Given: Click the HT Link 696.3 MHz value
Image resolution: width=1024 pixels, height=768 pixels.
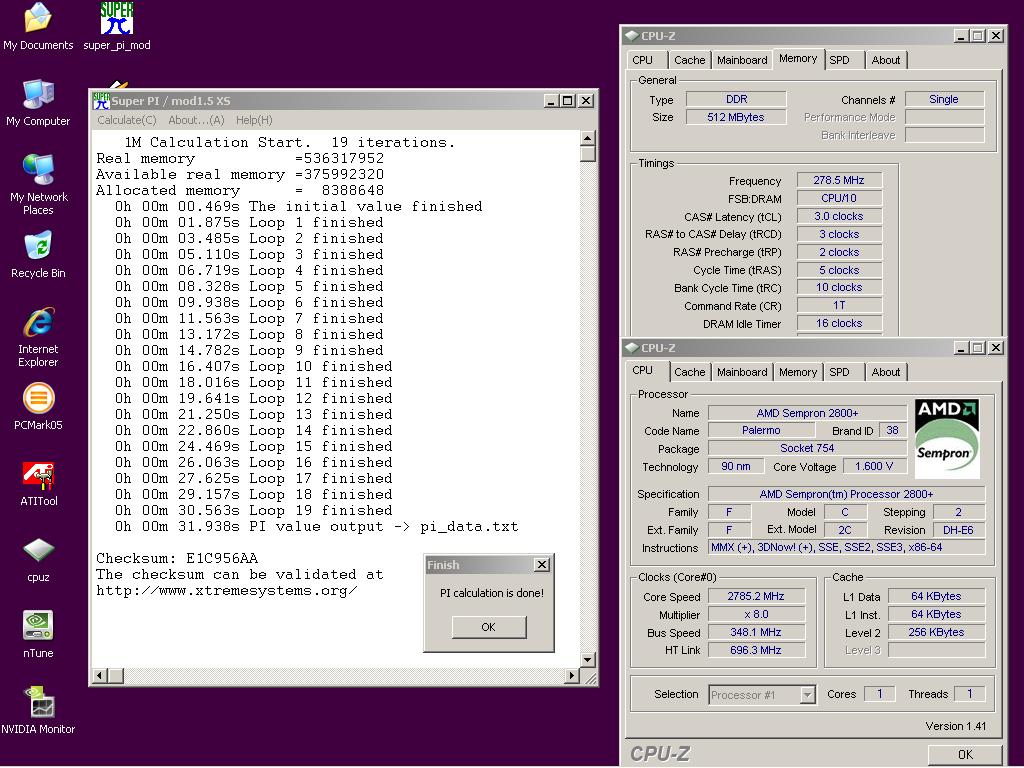Looking at the screenshot, I should point(756,650).
